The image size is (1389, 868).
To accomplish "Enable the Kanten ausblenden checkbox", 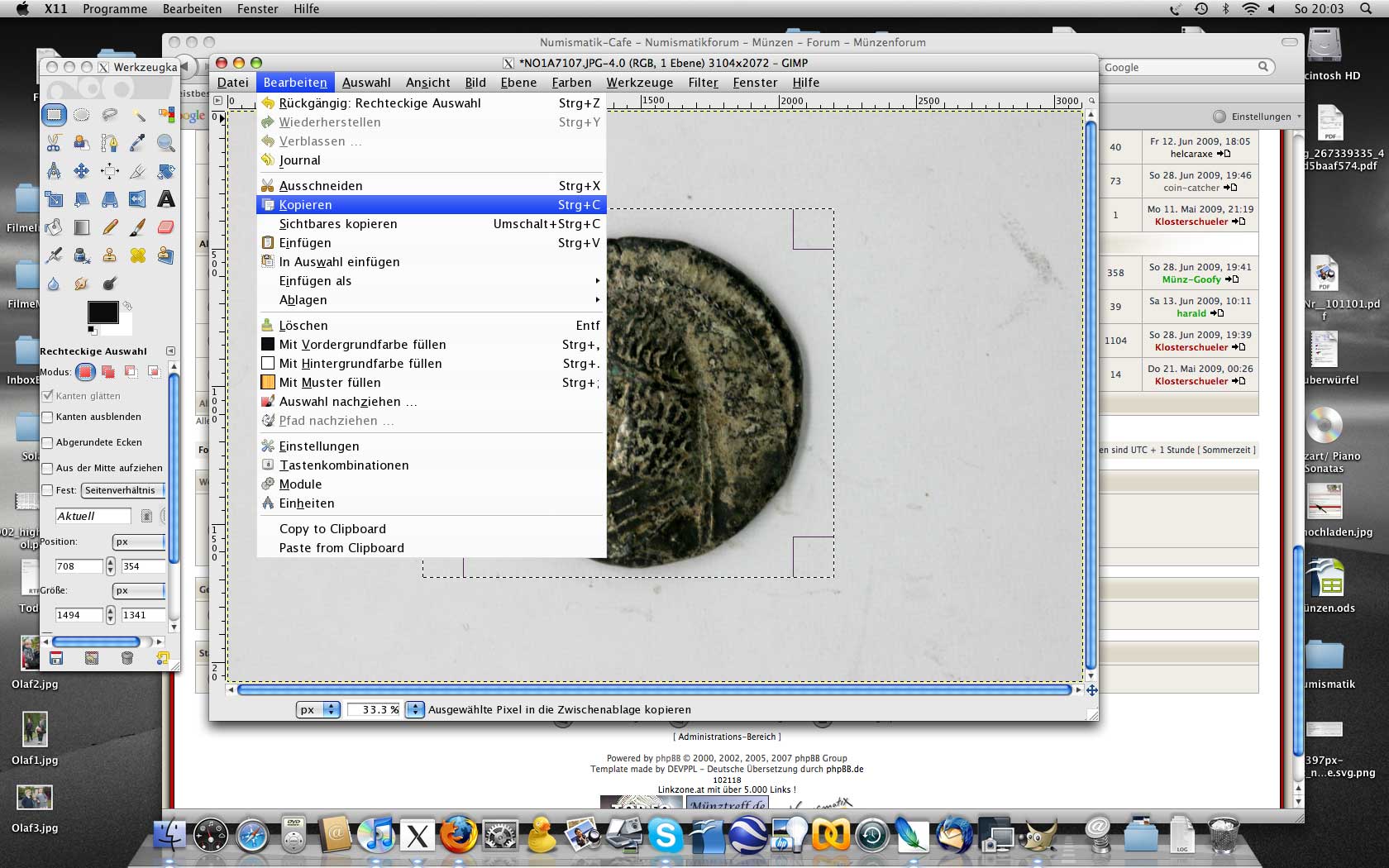I will [48, 417].
